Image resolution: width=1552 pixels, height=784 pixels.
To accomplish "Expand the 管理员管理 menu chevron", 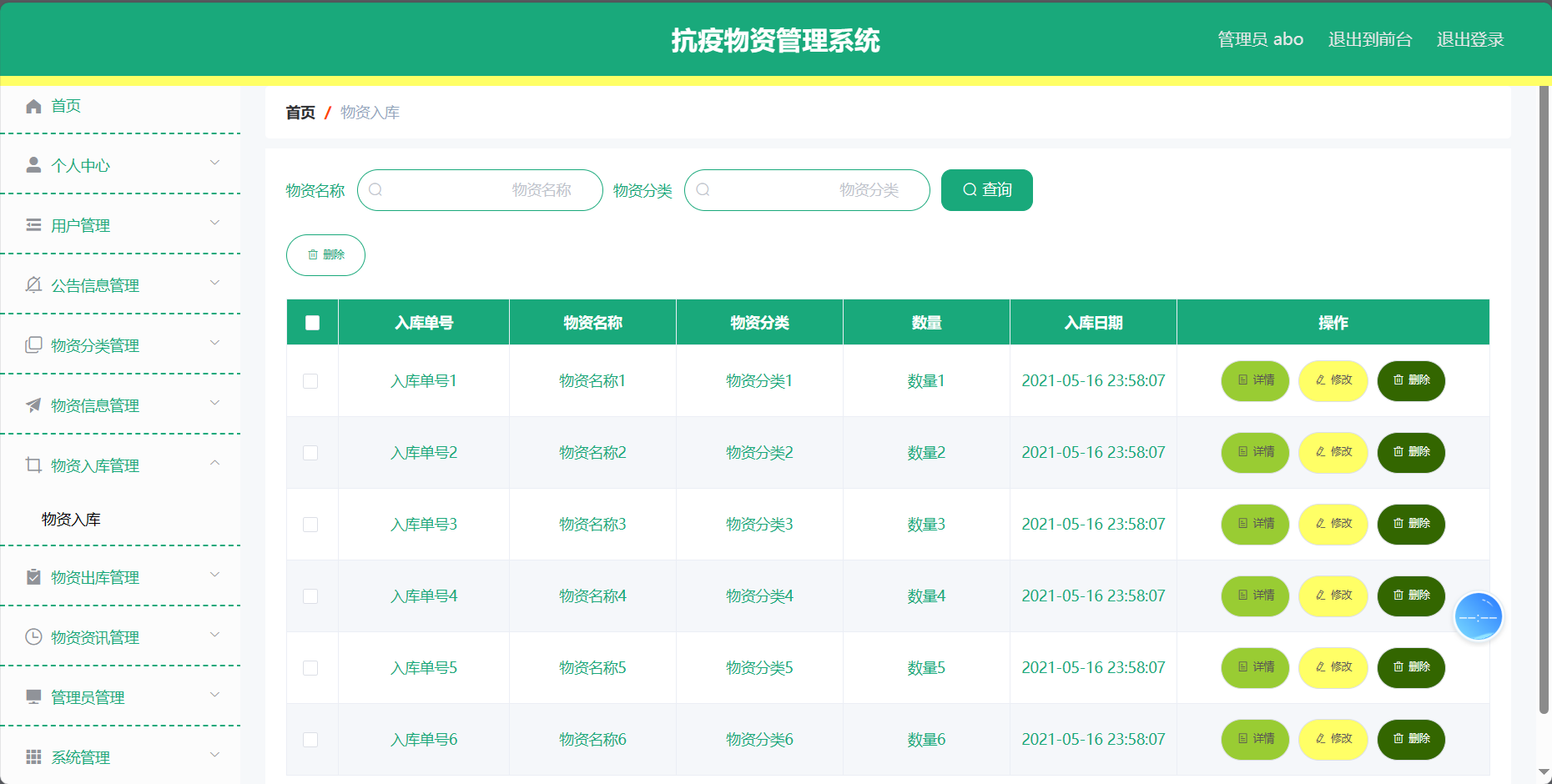I will (x=214, y=695).
